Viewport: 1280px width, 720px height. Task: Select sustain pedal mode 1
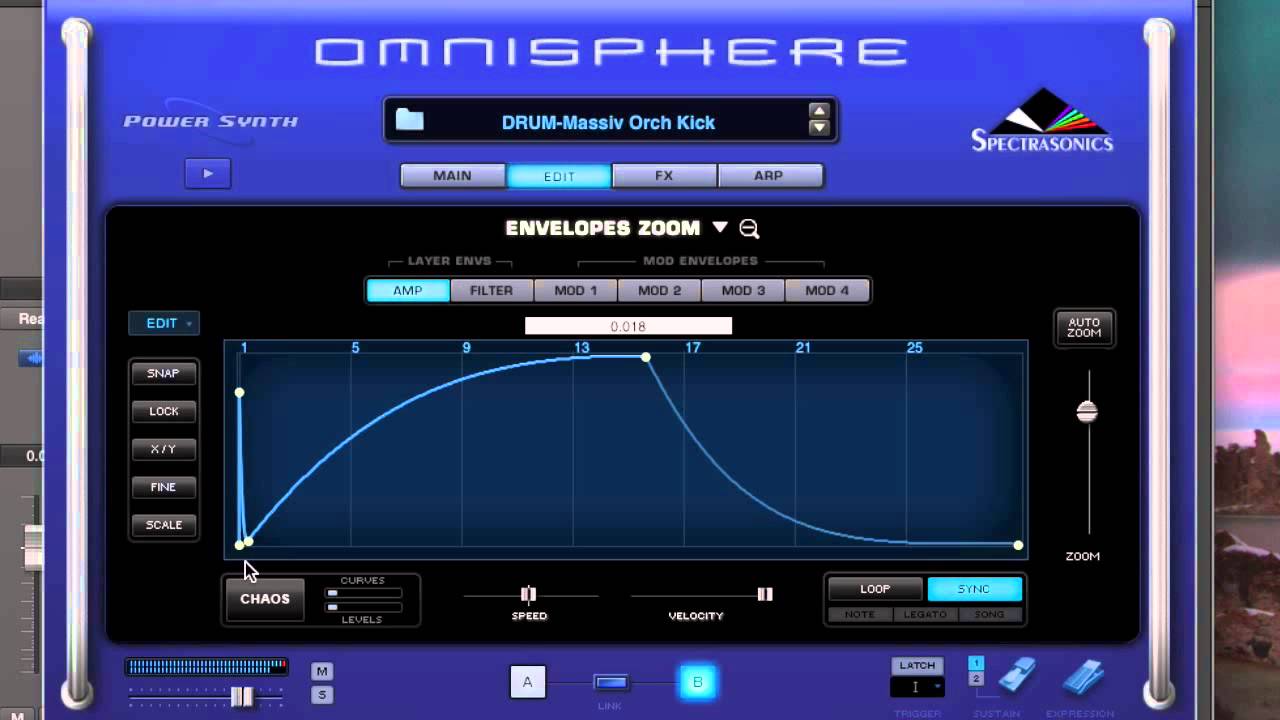pos(977,663)
